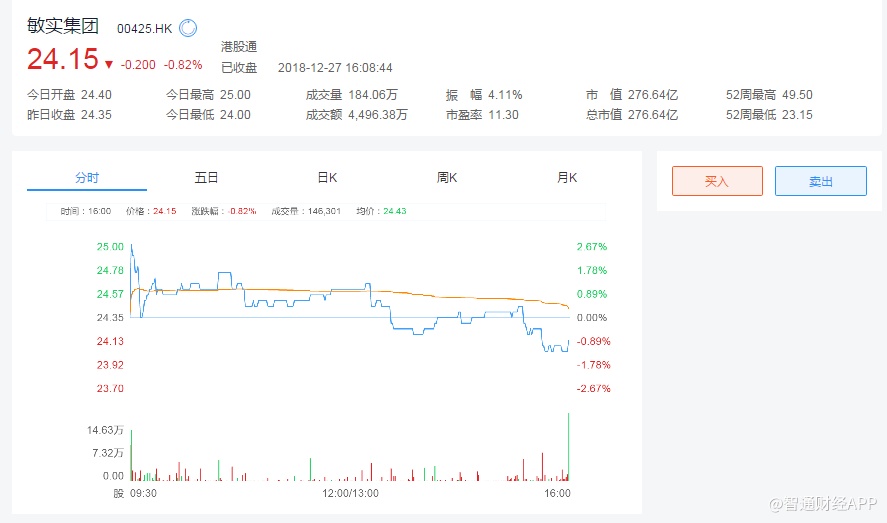Click the 敏实集团 stock name

click(63, 27)
